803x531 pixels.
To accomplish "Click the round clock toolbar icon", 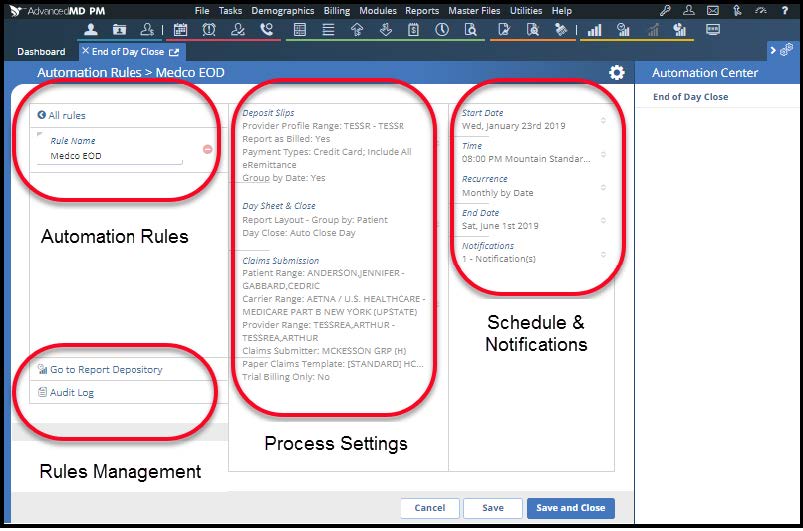I will pyautogui.click(x=442, y=30).
